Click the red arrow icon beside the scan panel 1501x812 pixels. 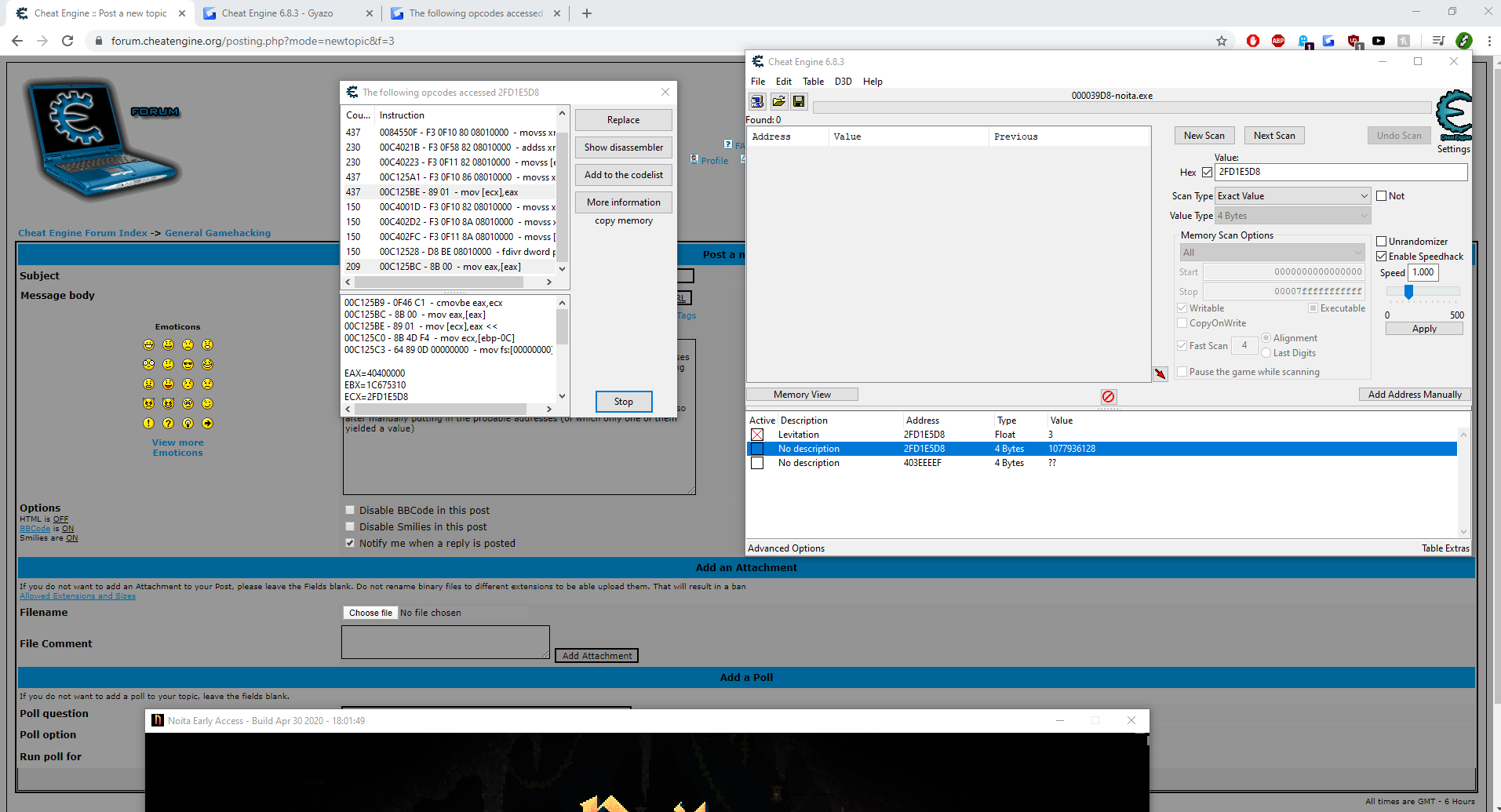[1160, 374]
